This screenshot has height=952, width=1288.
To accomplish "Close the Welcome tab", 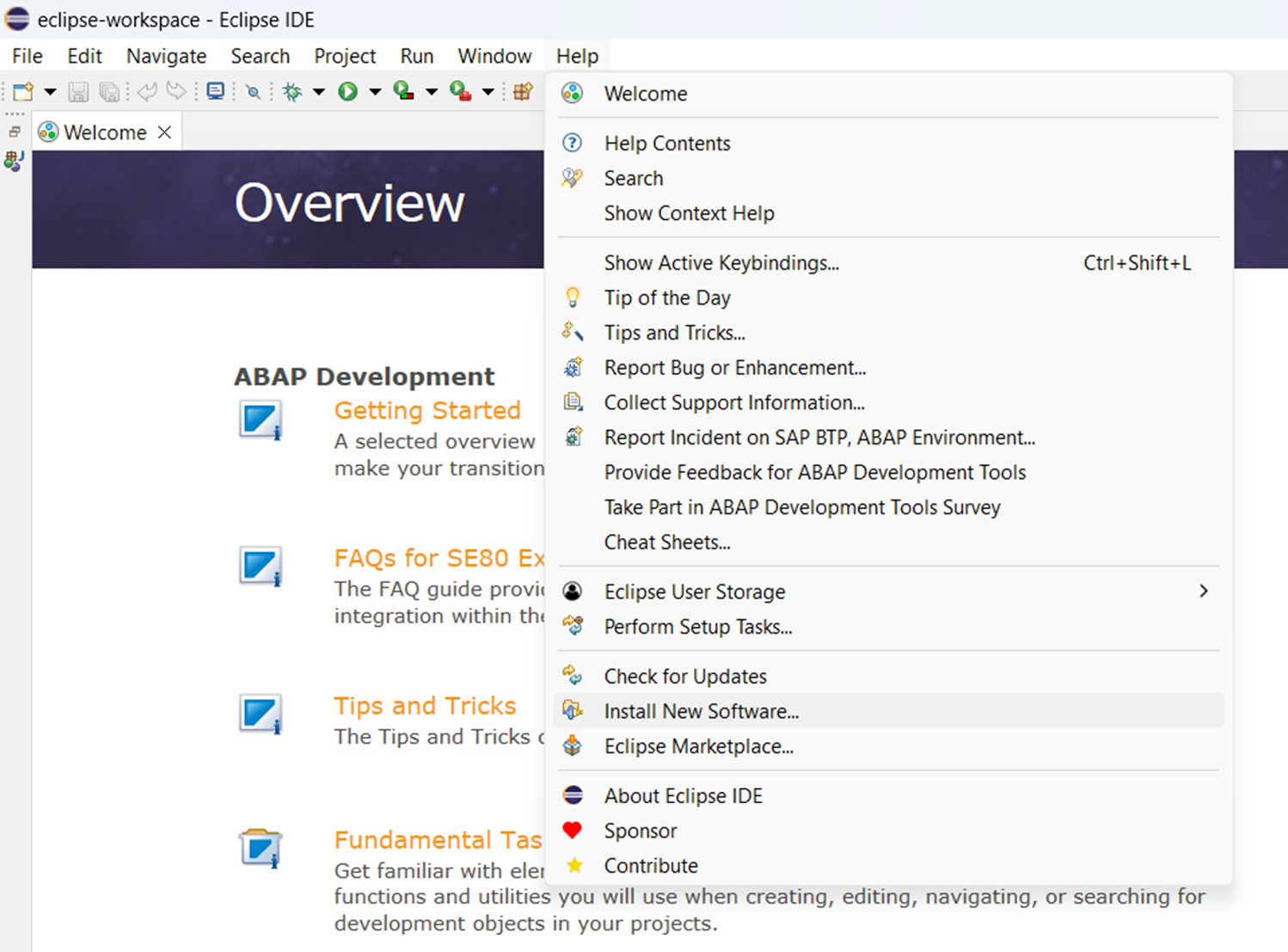I will pos(164,132).
